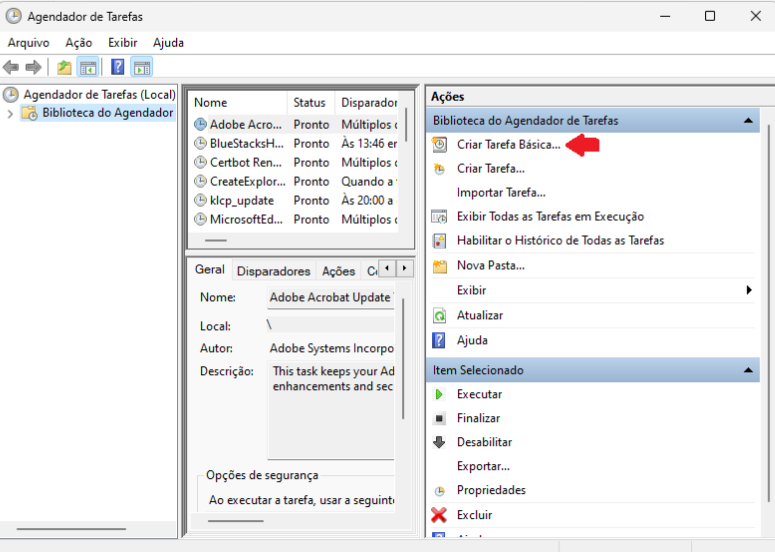Screen dimensions: 775x552
Task: Click the Forward arrow toolbar icon
Action: click(x=33, y=67)
